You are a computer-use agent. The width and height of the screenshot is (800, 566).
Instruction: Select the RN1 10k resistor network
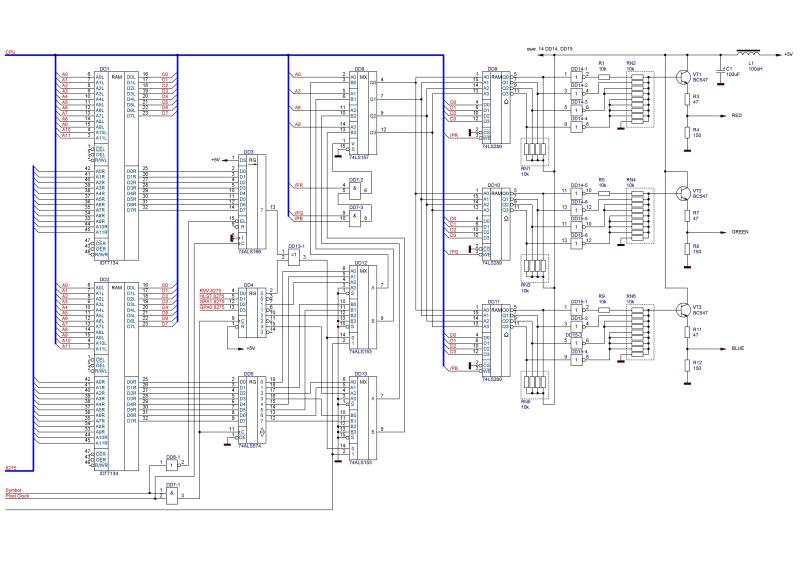click(x=536, y=151)
